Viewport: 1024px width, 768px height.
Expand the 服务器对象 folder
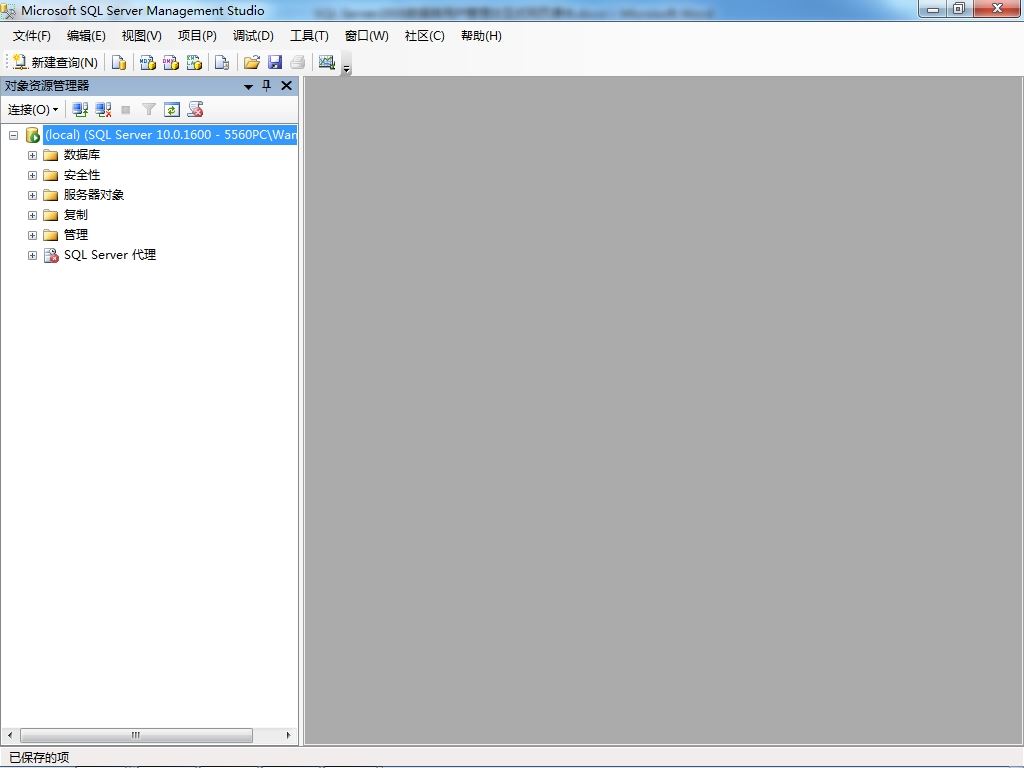pos(32,195)
